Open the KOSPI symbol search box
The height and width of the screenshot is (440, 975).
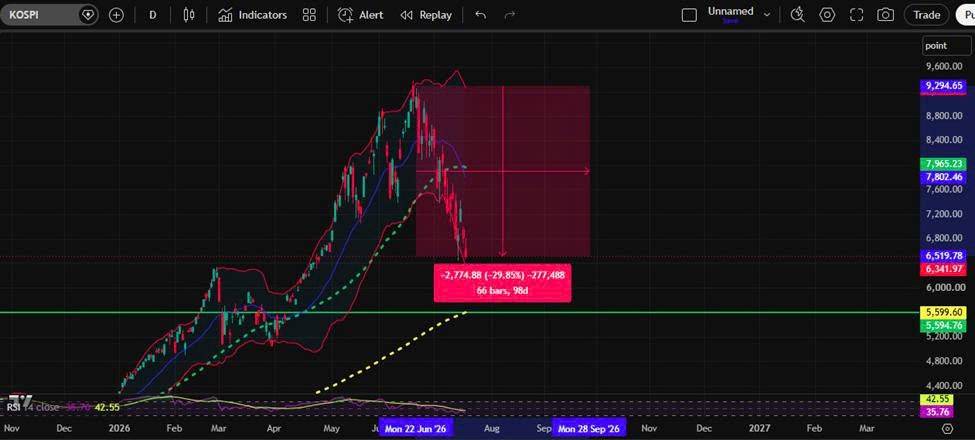coord(40,15)
